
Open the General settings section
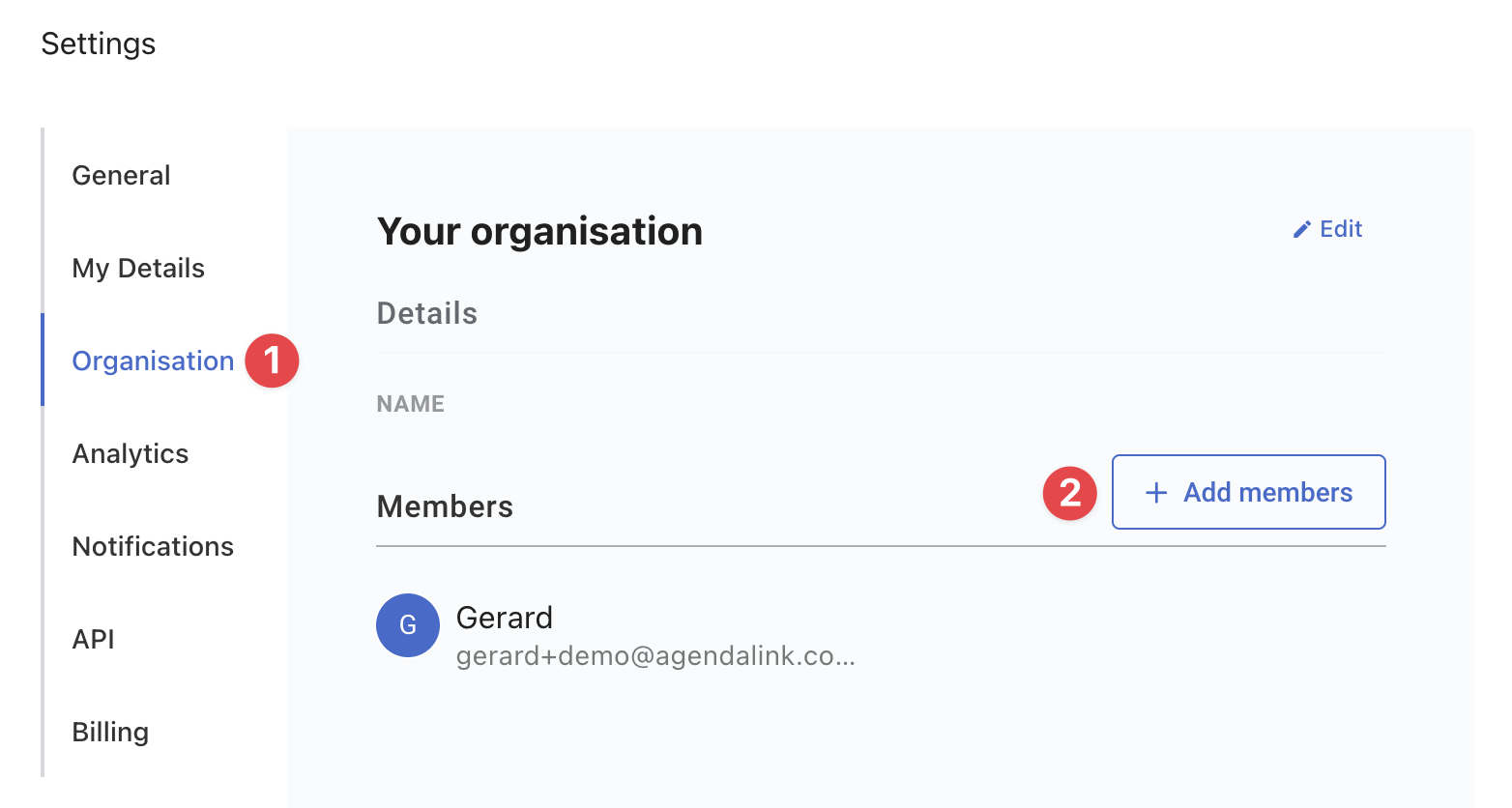[x=121, y=175]
